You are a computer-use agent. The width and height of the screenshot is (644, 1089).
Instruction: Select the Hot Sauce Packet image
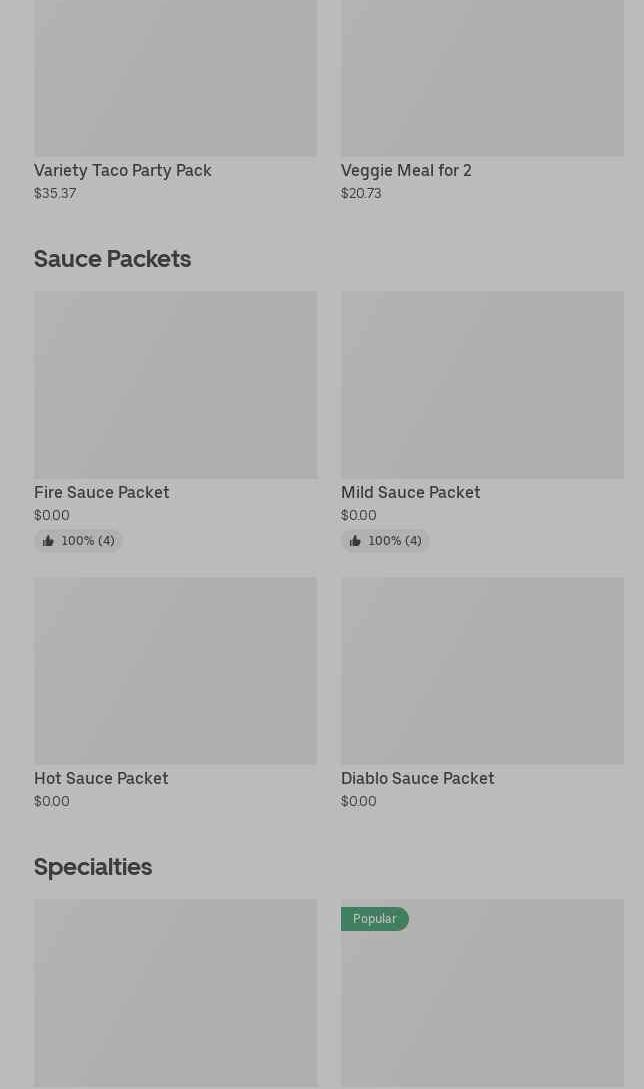tap(175, 671)
